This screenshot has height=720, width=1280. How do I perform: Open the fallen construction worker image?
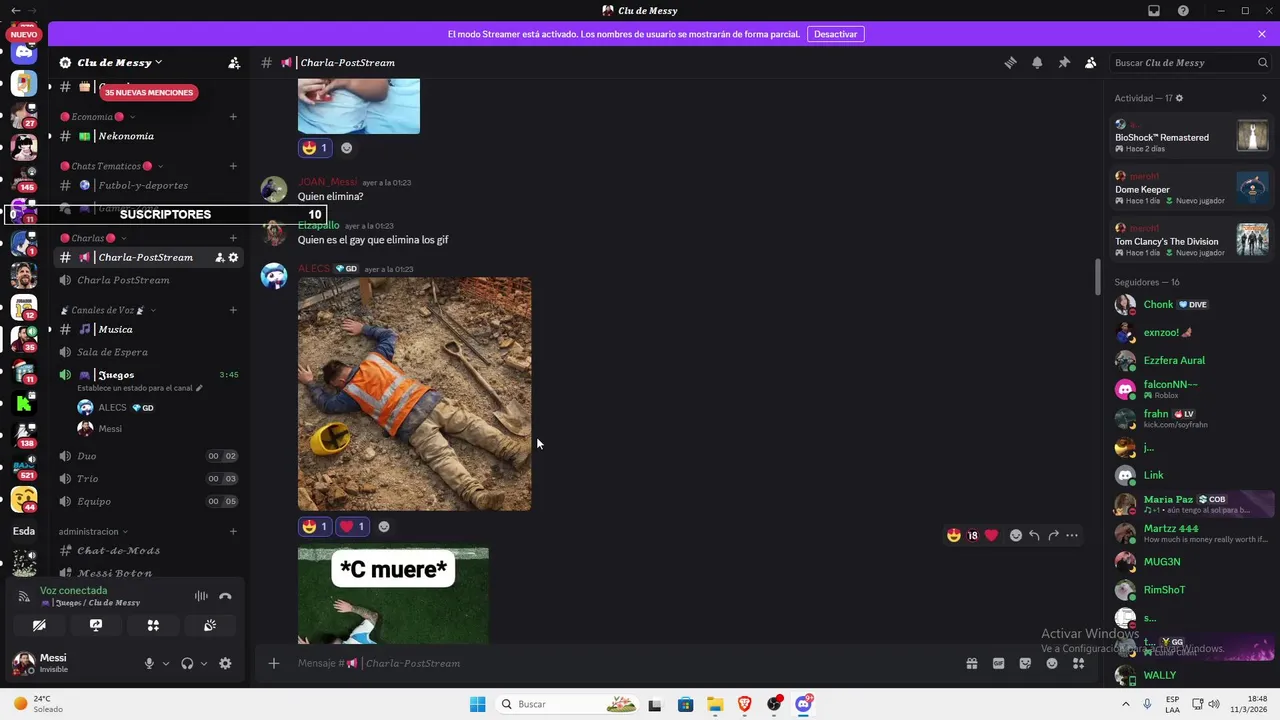tap(414, 394)
